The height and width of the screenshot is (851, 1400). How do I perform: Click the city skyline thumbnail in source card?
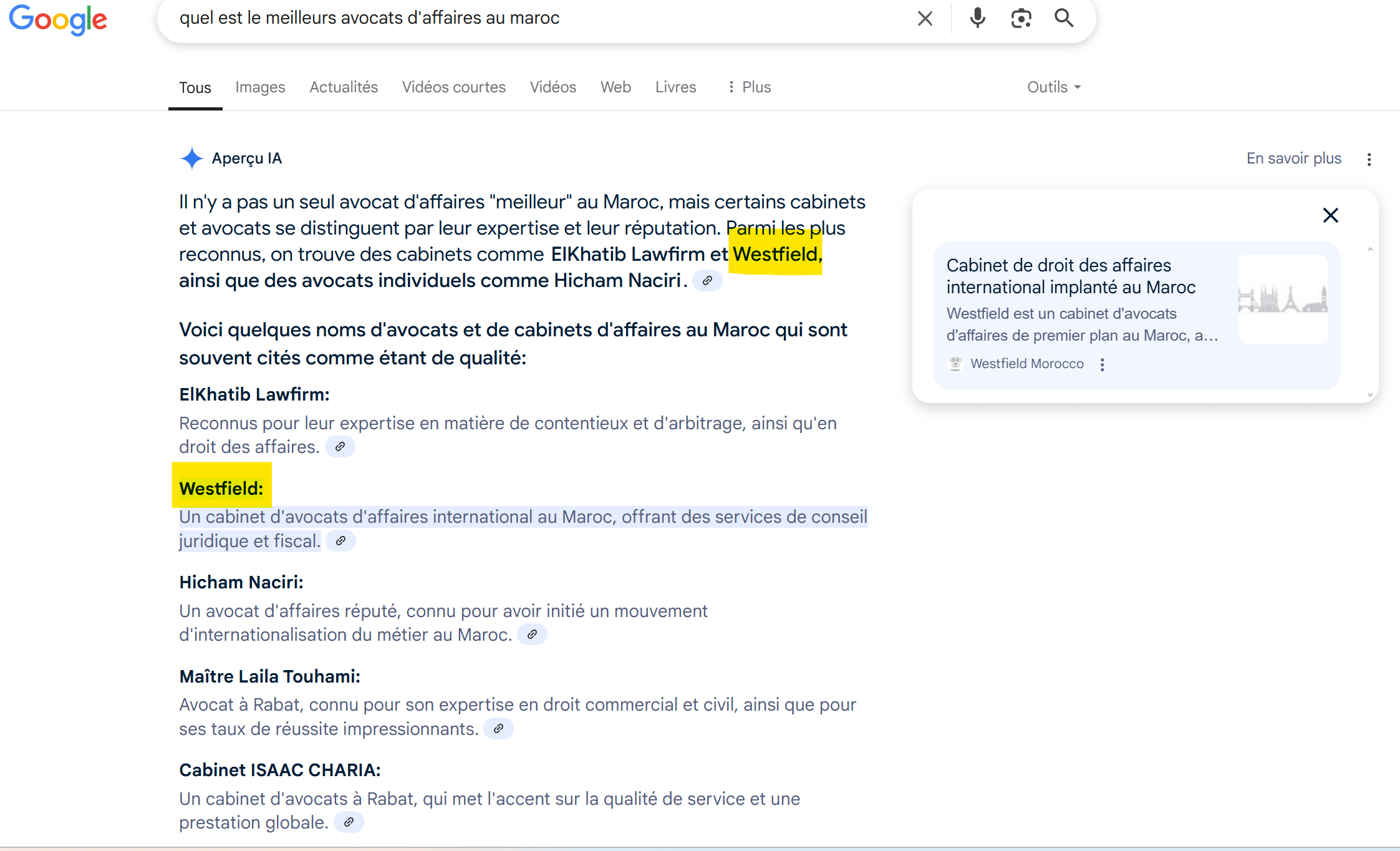(1283, 299)
